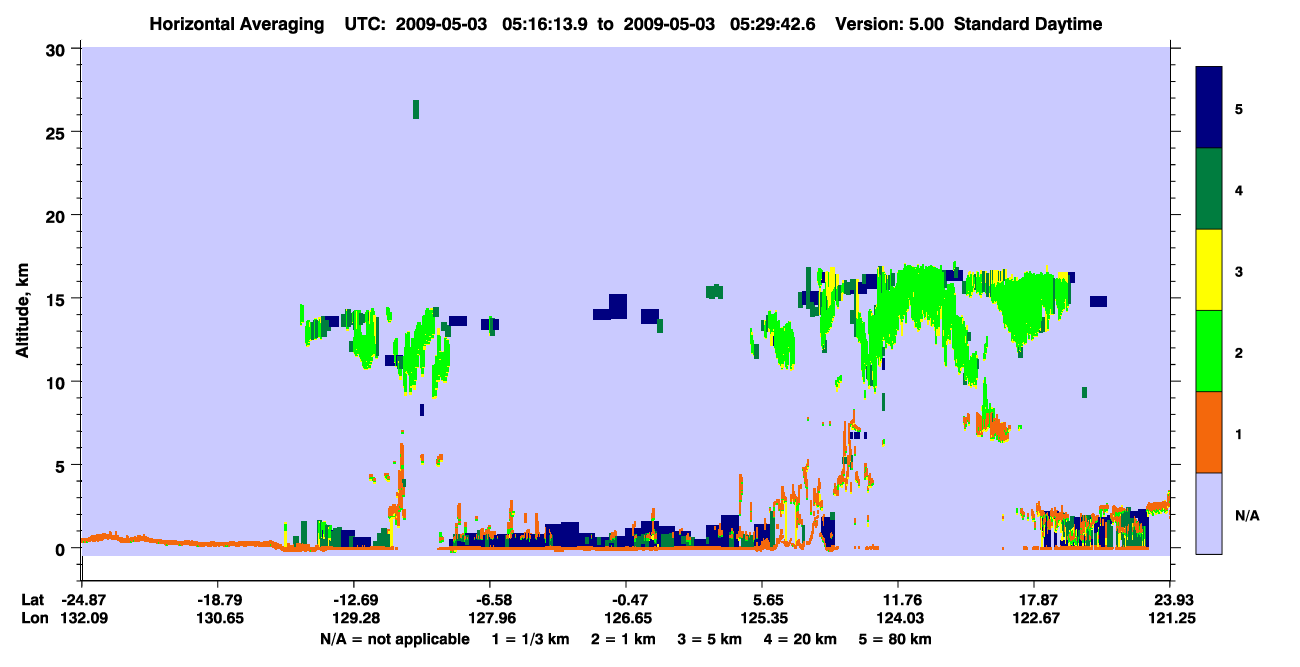Viewport: 1300px width, 667px height.
Task: Click the bright green colorbar segment labeled 2
Action: [1209, 351]
